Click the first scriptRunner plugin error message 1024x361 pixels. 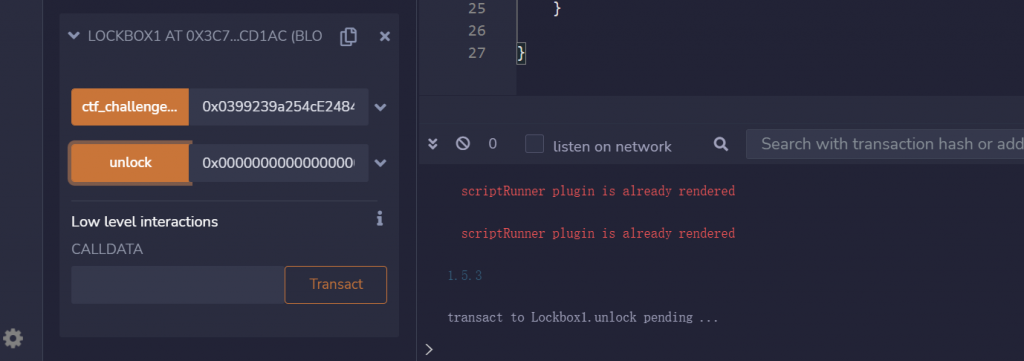tap(598, 191)
